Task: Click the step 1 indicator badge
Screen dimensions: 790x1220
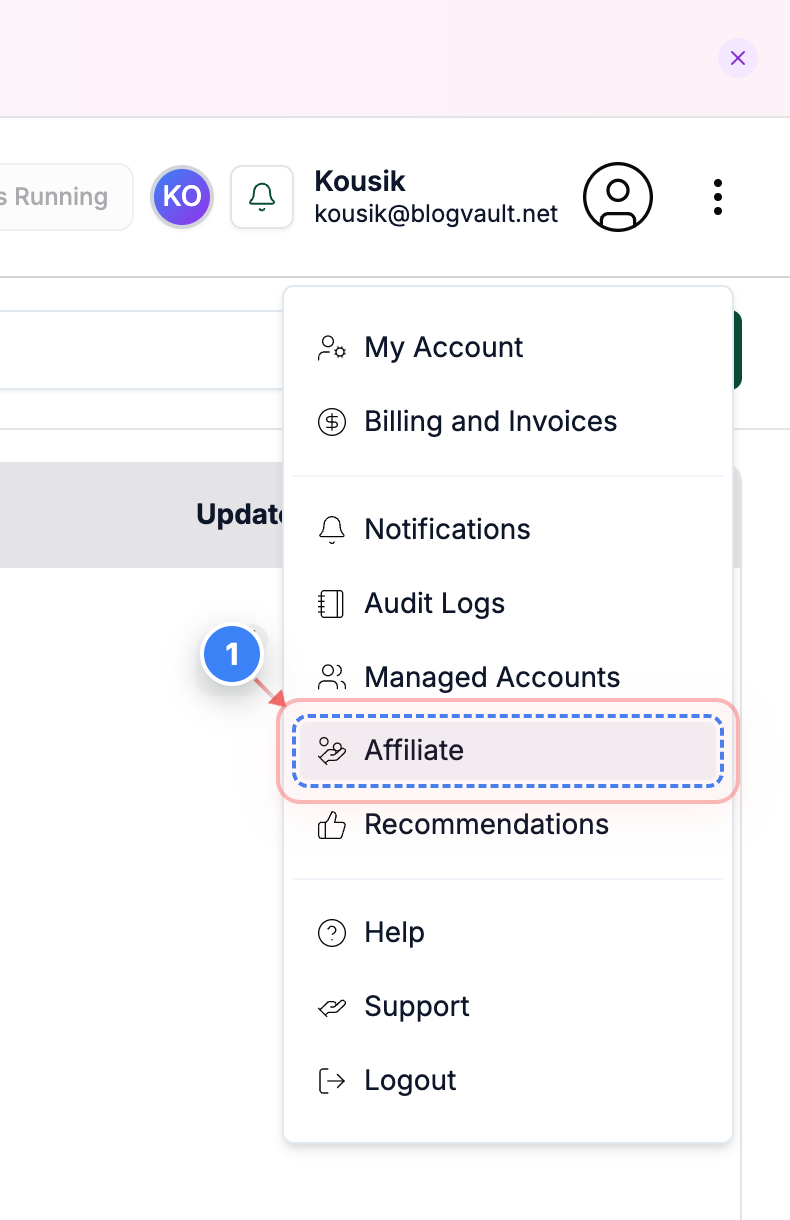Action: [x=232, y=654]
